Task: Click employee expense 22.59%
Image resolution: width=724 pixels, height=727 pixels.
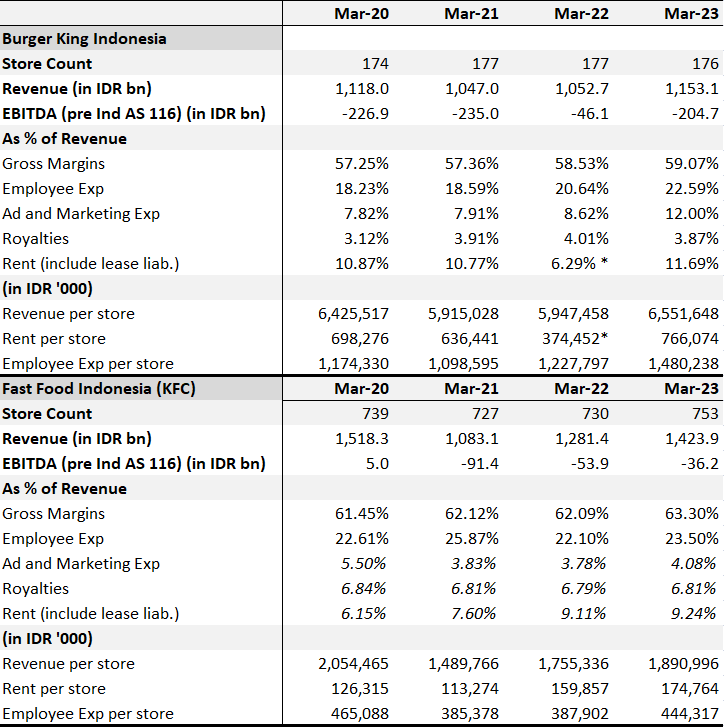Action: click(692, 189)
